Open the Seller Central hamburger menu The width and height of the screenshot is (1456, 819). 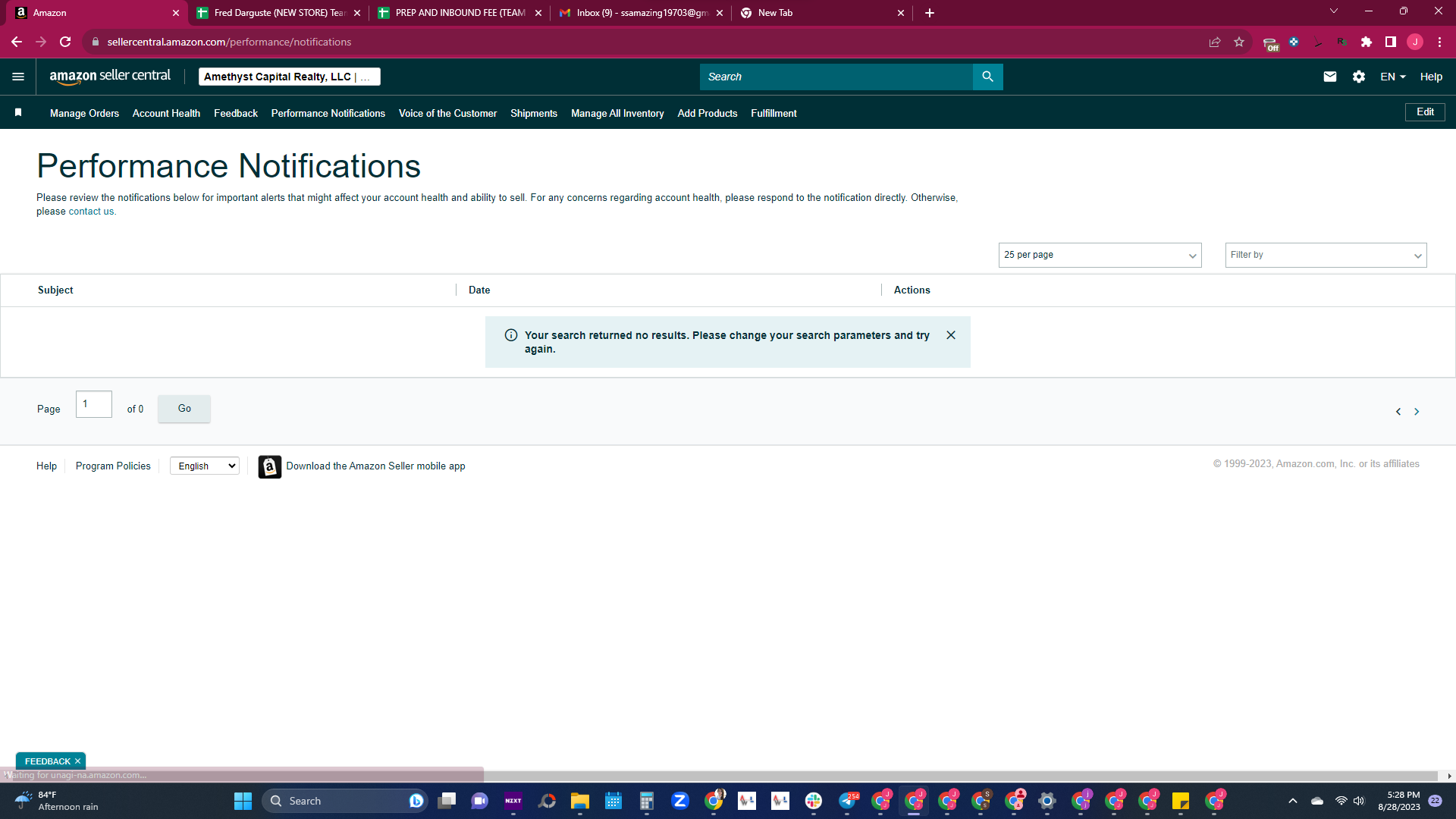(18, 77)
